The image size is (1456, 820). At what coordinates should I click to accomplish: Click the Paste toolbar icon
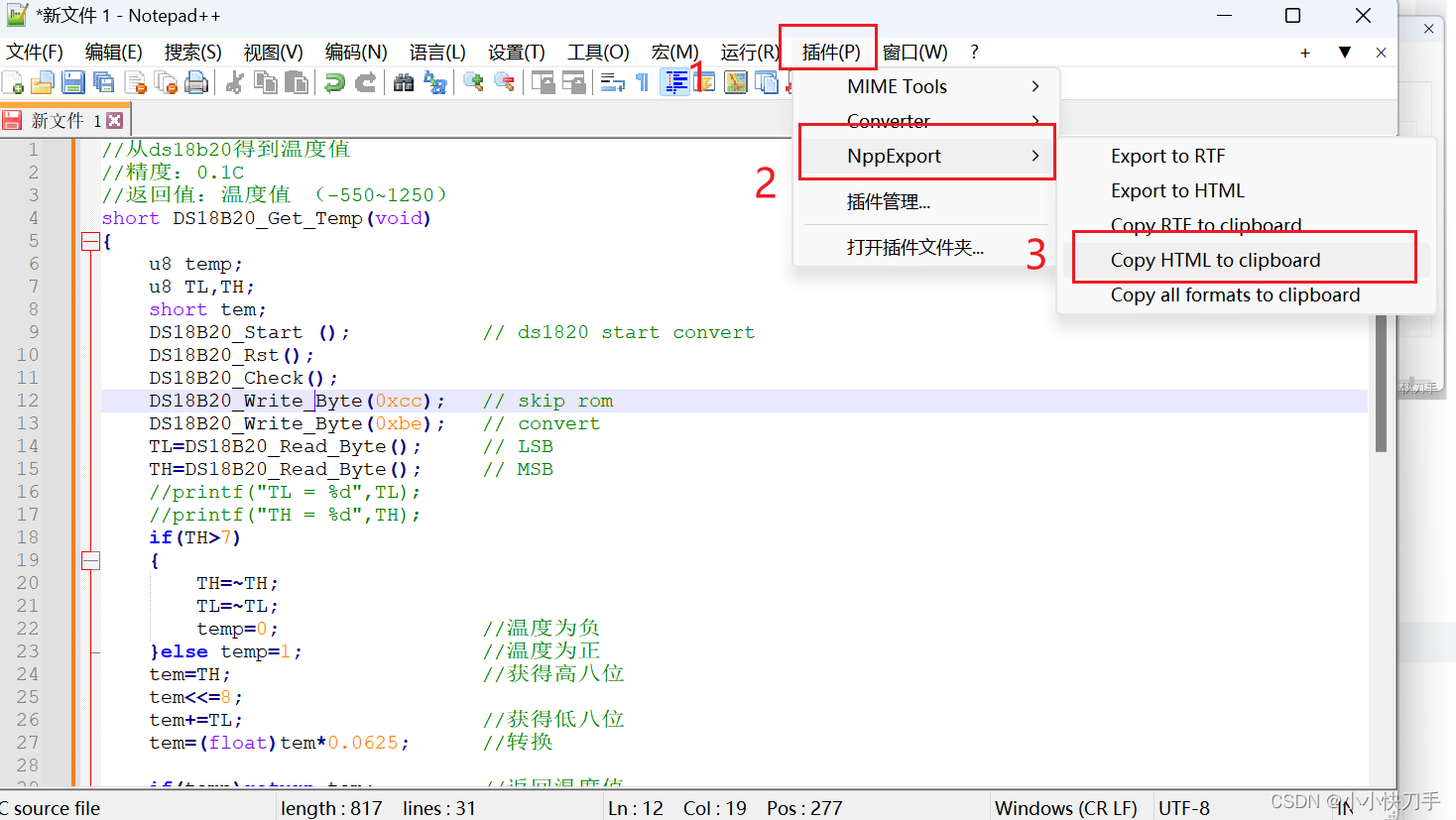(296, 82)
